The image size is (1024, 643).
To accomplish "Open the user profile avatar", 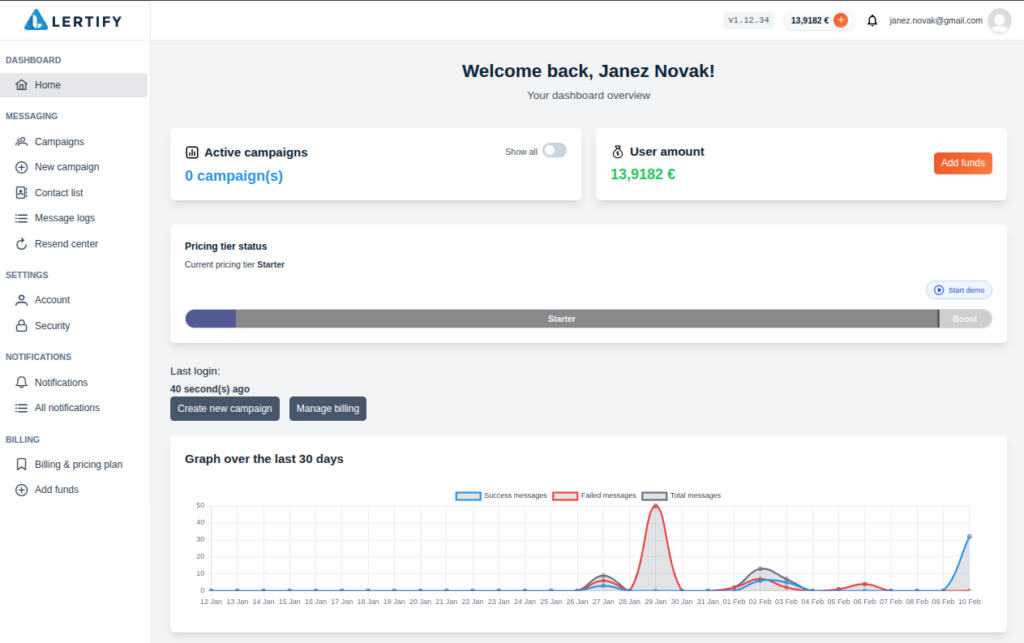I will click(x=998, y=20).
